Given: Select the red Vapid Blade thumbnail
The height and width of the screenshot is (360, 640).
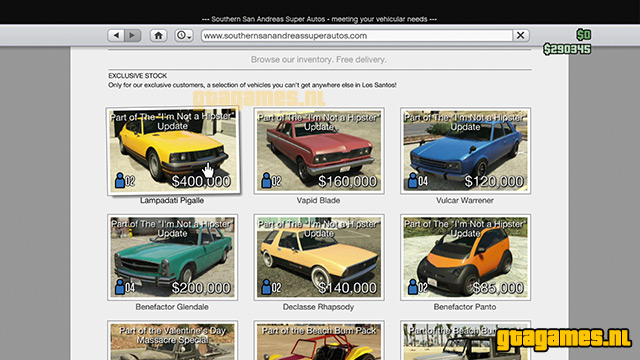Looking at the screenshot, I should tap(319, 151).
